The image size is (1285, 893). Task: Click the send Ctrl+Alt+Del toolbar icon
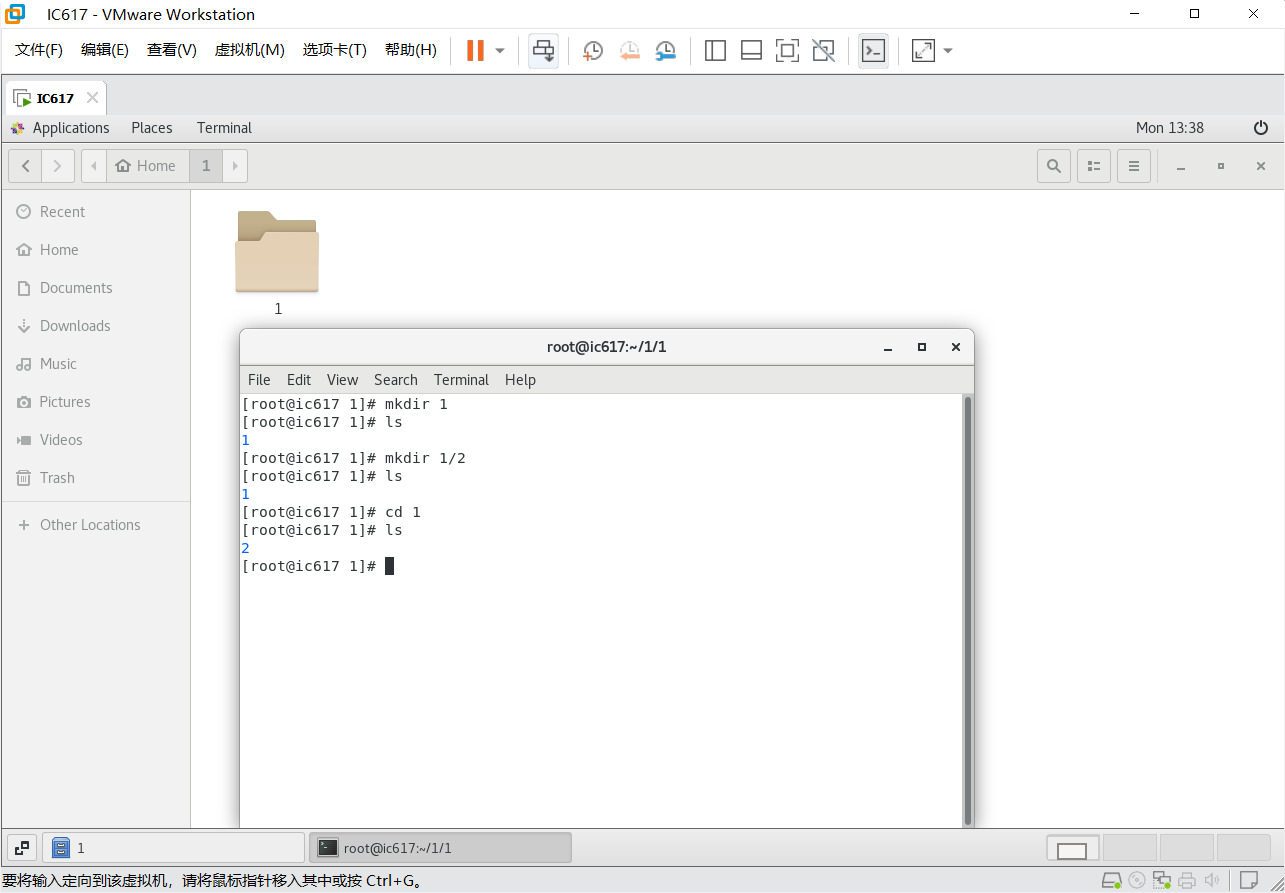(543, 50)
